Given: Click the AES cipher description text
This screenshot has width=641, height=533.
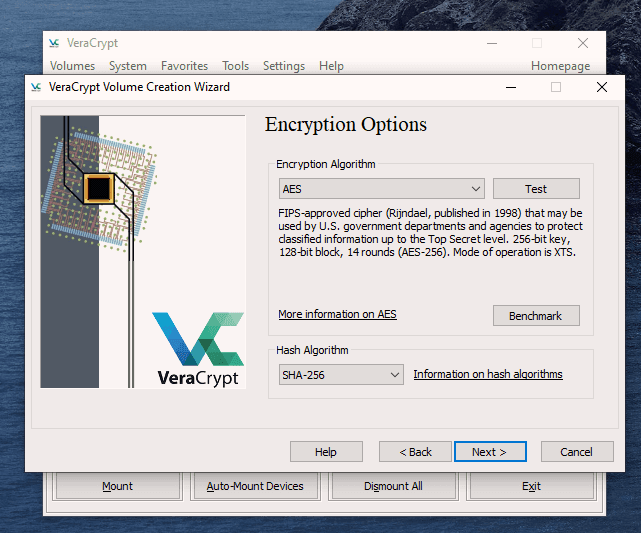Looking at the screenshot, I should (x=430, y=233).
